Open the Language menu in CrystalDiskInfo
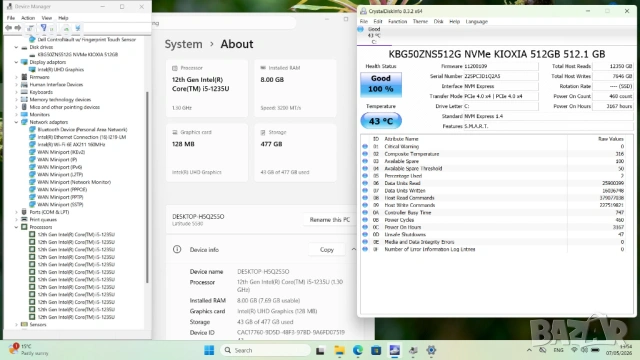Image resolution: width=640 pixels, height=360 pixels. pyautogui.click(x=476, y=22)
